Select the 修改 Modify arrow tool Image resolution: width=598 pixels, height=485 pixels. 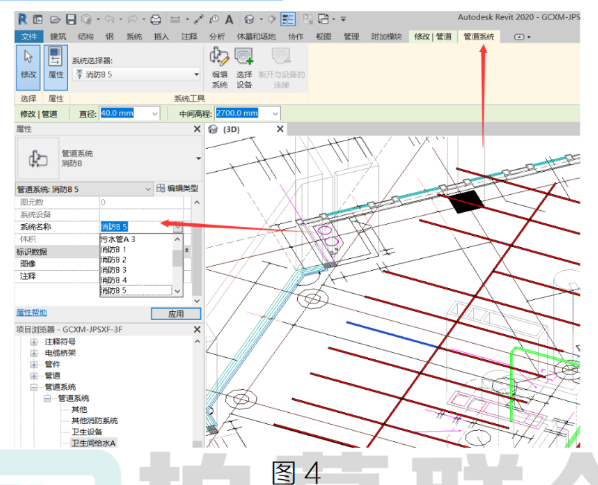point(28,67)
